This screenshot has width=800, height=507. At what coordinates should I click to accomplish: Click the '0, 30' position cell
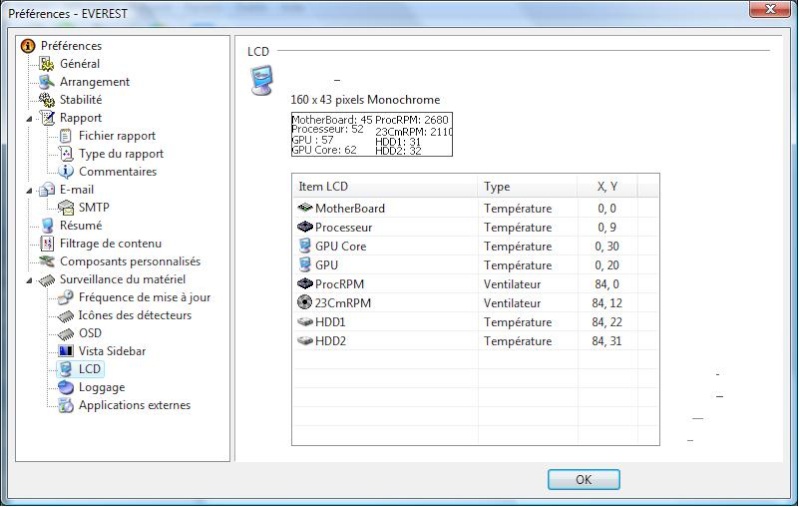click(x=607, y=246)
